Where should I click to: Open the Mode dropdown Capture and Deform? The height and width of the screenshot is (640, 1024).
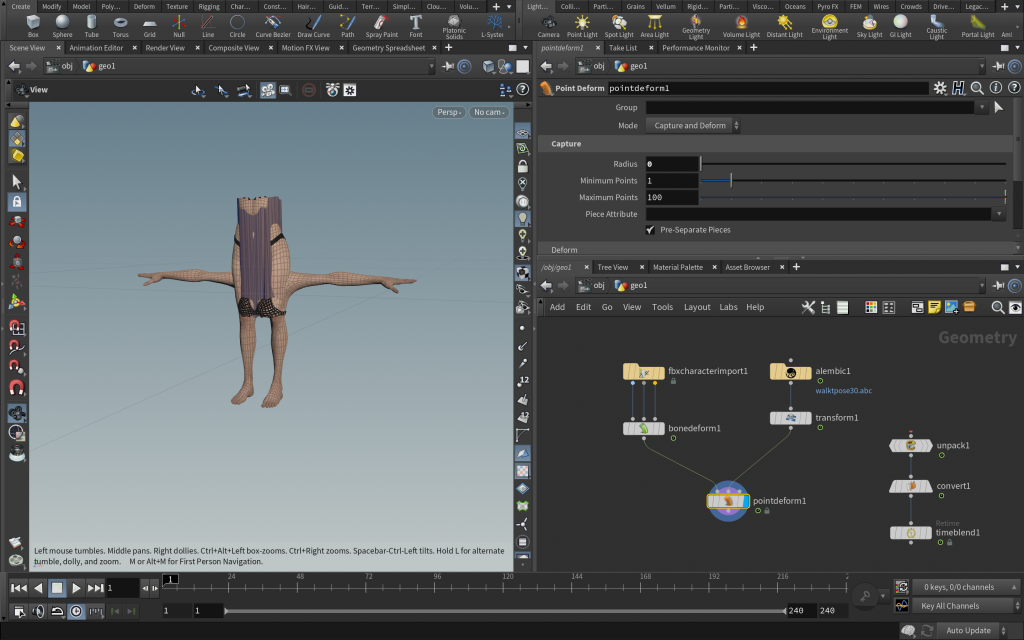point(693,125)
